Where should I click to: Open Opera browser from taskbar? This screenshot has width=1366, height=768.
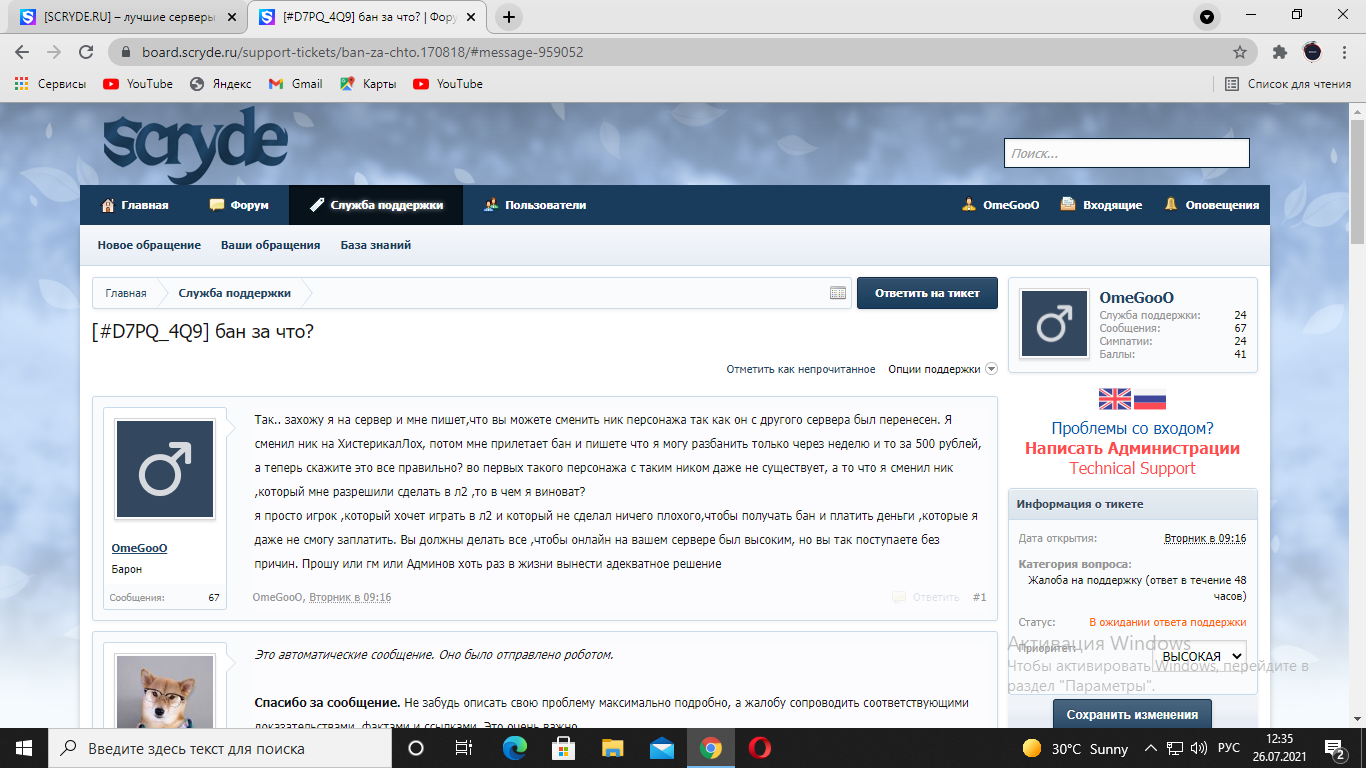(759, 748)
